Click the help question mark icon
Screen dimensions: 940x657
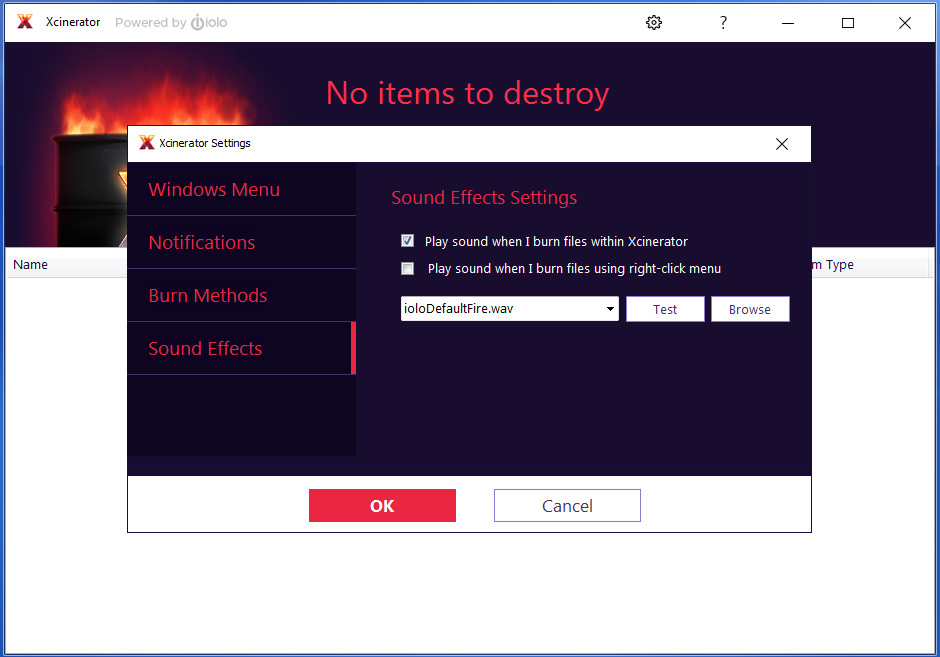(x=723, y=22)
